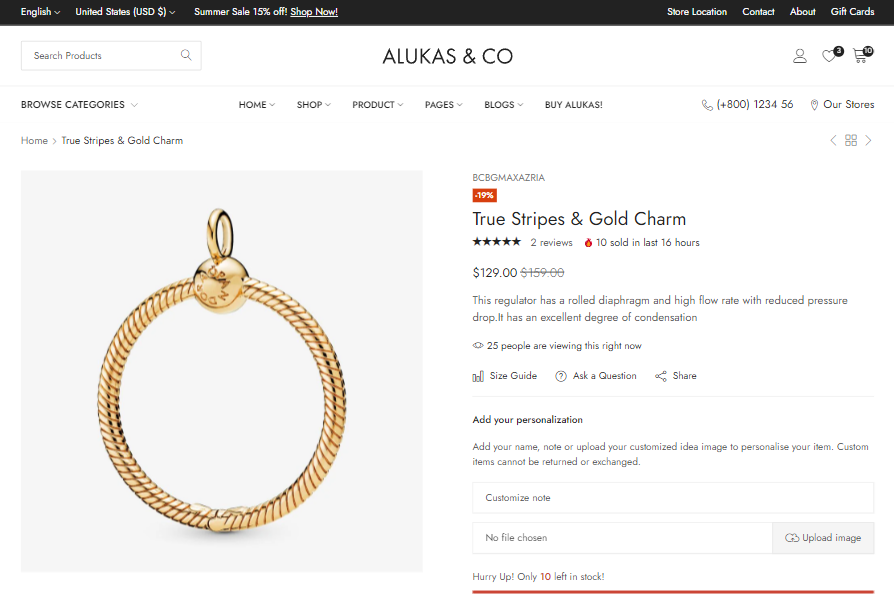
Task: Expand the English language dropdown
Action: [40, 12]
